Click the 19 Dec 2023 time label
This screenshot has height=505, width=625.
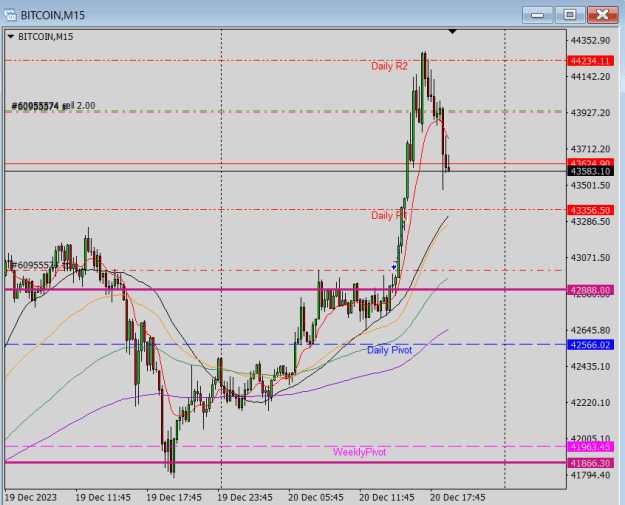click(31, 497)
